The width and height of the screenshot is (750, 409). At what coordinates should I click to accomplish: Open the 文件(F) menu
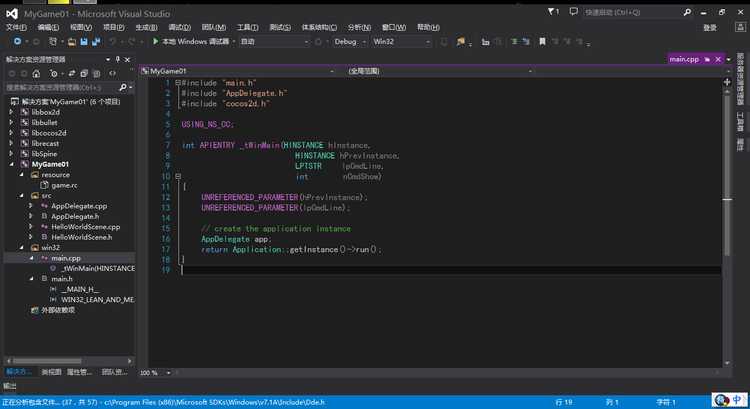[16, 27]
